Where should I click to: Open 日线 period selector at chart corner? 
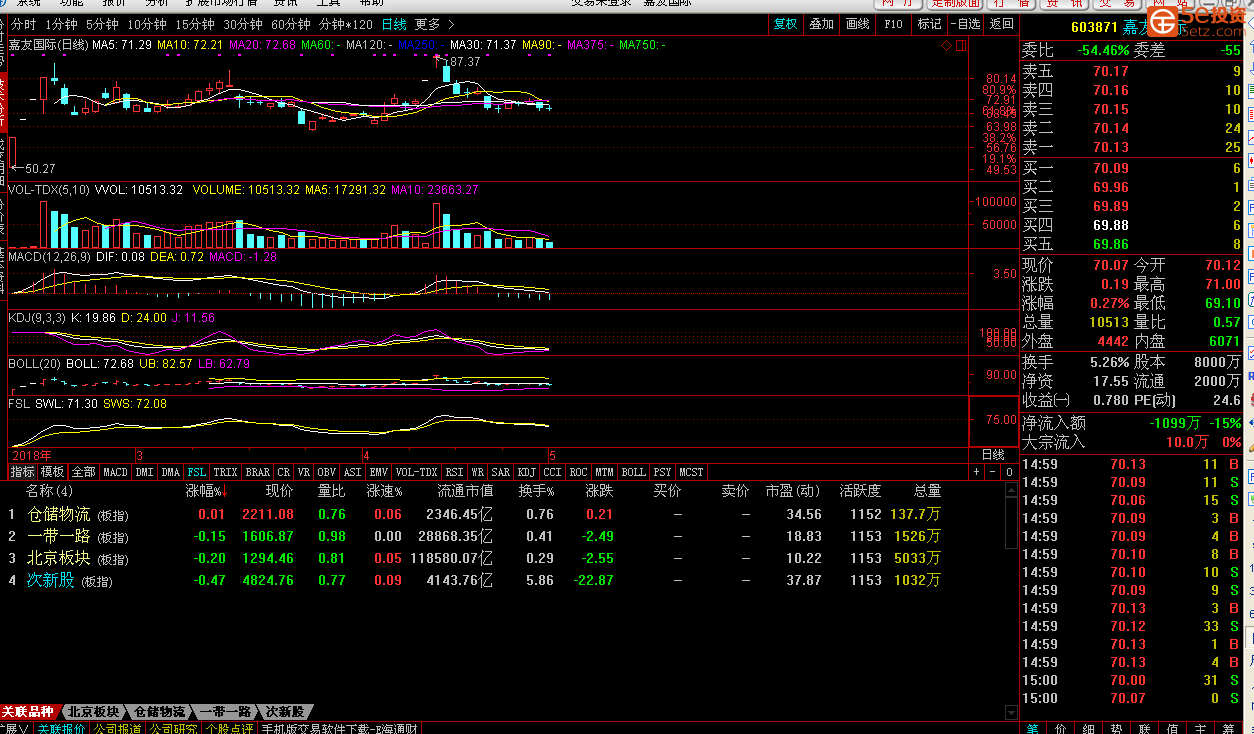coord(992,455)
